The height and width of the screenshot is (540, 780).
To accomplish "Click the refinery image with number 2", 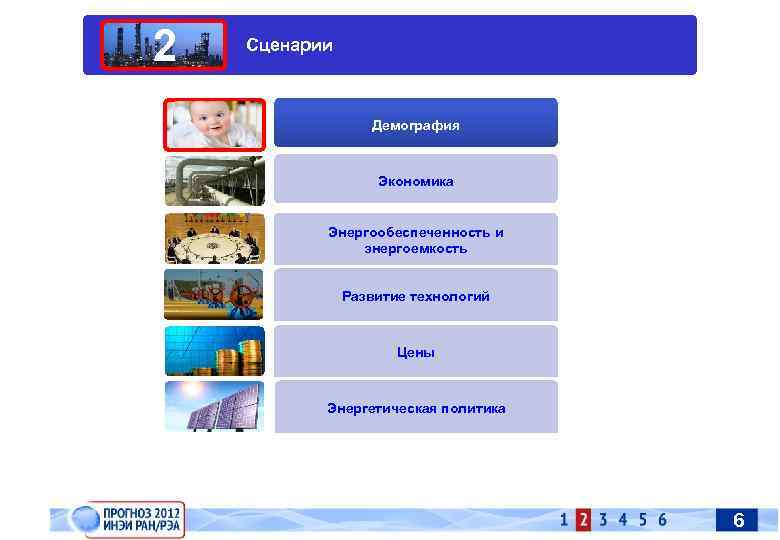I will pos(164,45).
